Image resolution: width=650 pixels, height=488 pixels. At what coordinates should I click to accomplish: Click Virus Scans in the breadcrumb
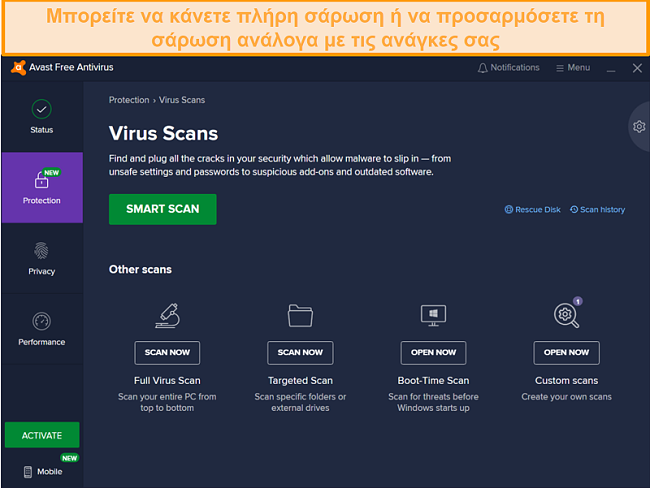[x=182, y=100]
